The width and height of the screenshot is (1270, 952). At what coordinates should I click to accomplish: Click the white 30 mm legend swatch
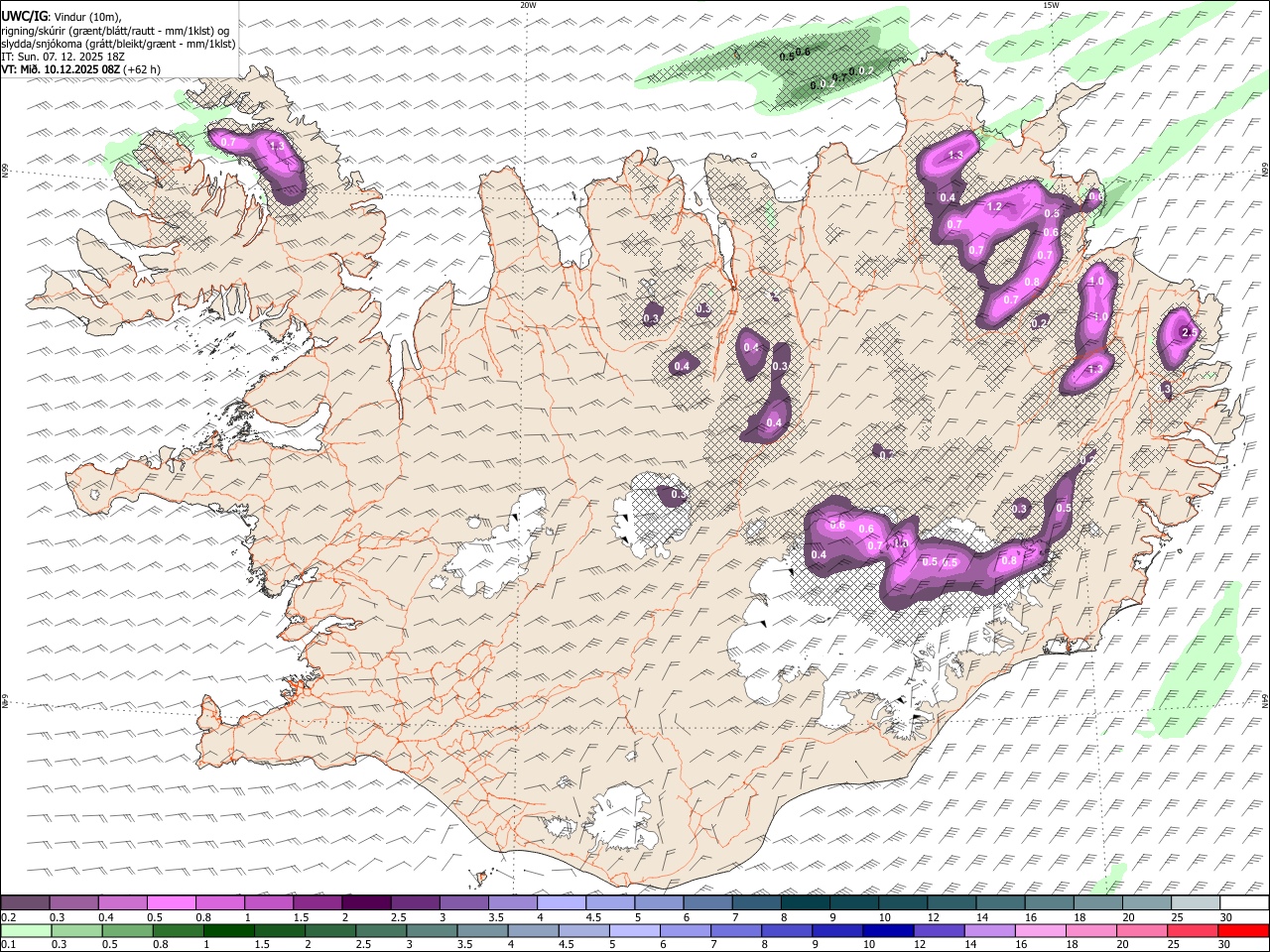tap(1244, 903)
